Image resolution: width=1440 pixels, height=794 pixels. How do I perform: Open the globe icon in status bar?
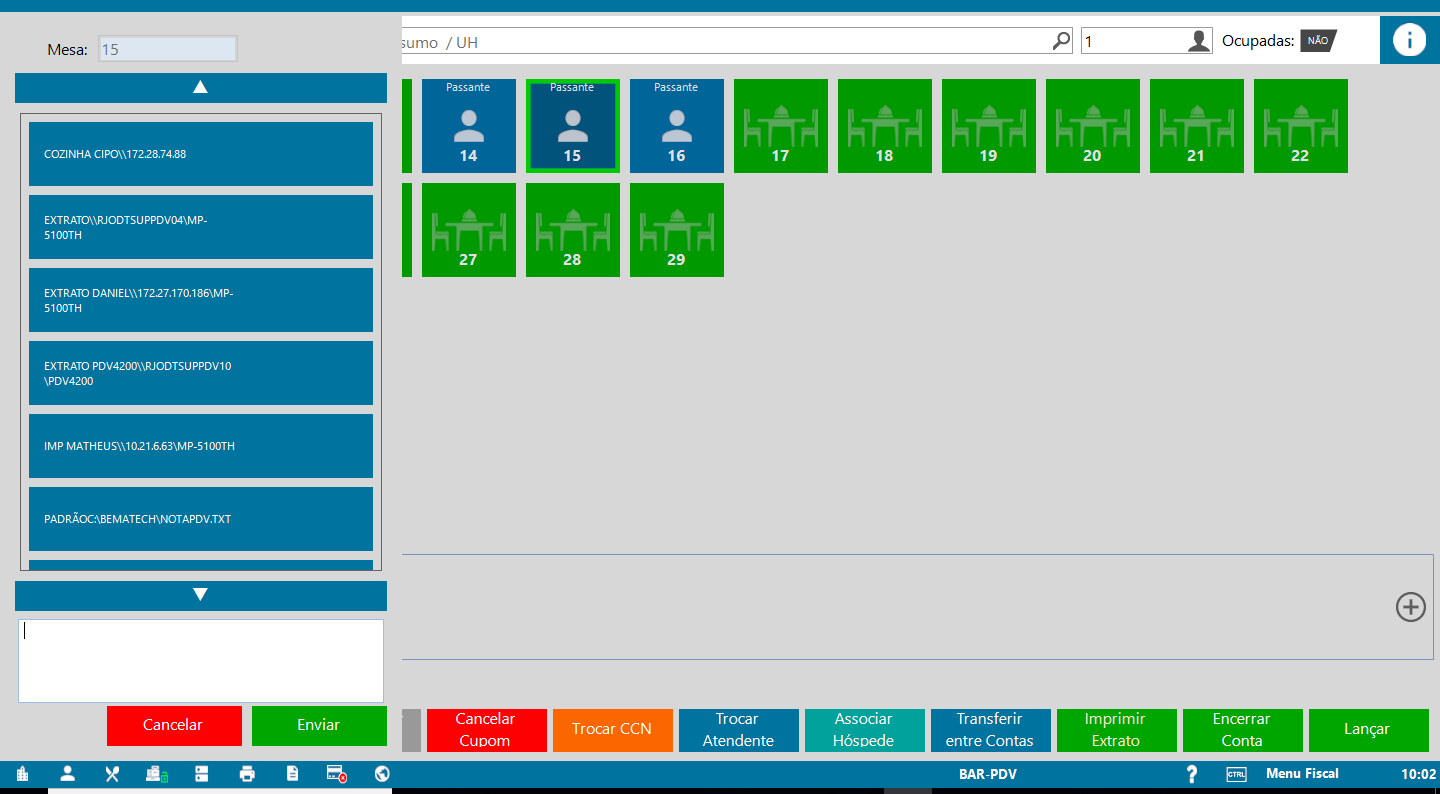pyautogui.click(x=381, y=774)
